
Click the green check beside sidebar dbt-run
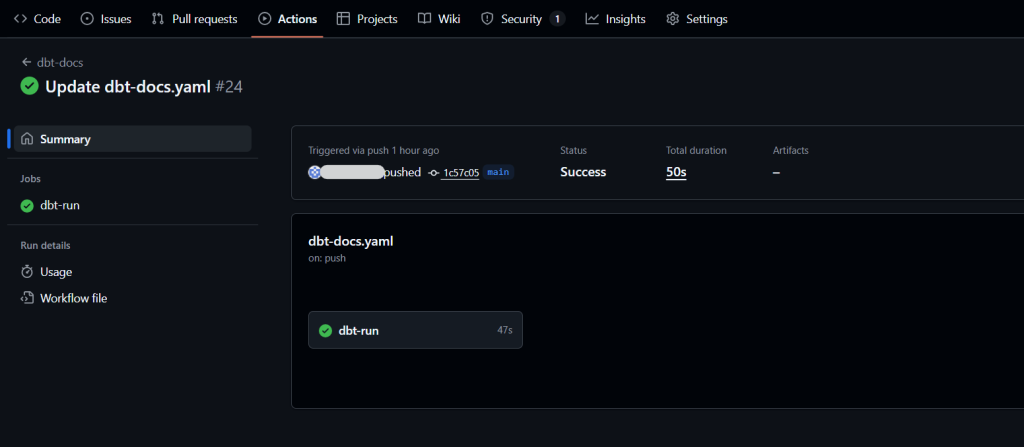(x=27, y=205)
